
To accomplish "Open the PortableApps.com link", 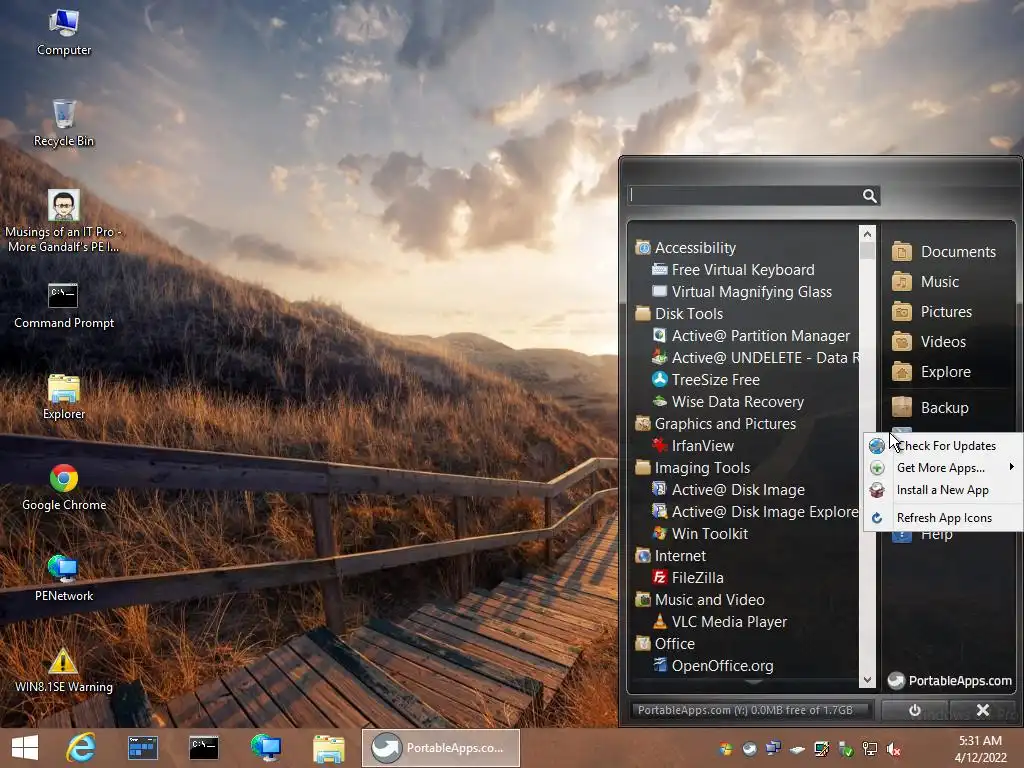I will coord(950,681).
